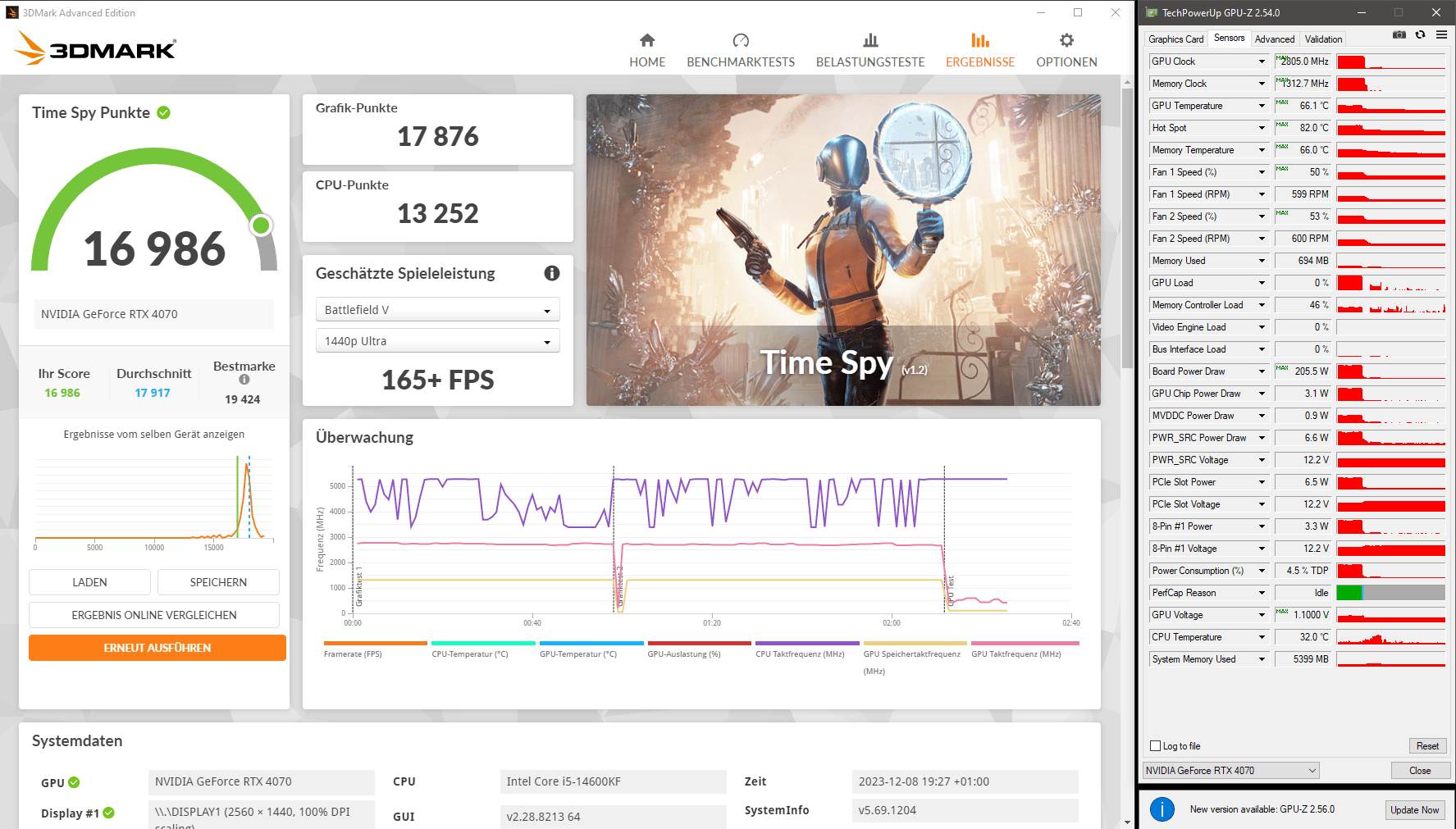Screen dimensions: 1456x829
Task: Click the blue info icon in GPU-Z update notice
Action: coord(1162,809)
